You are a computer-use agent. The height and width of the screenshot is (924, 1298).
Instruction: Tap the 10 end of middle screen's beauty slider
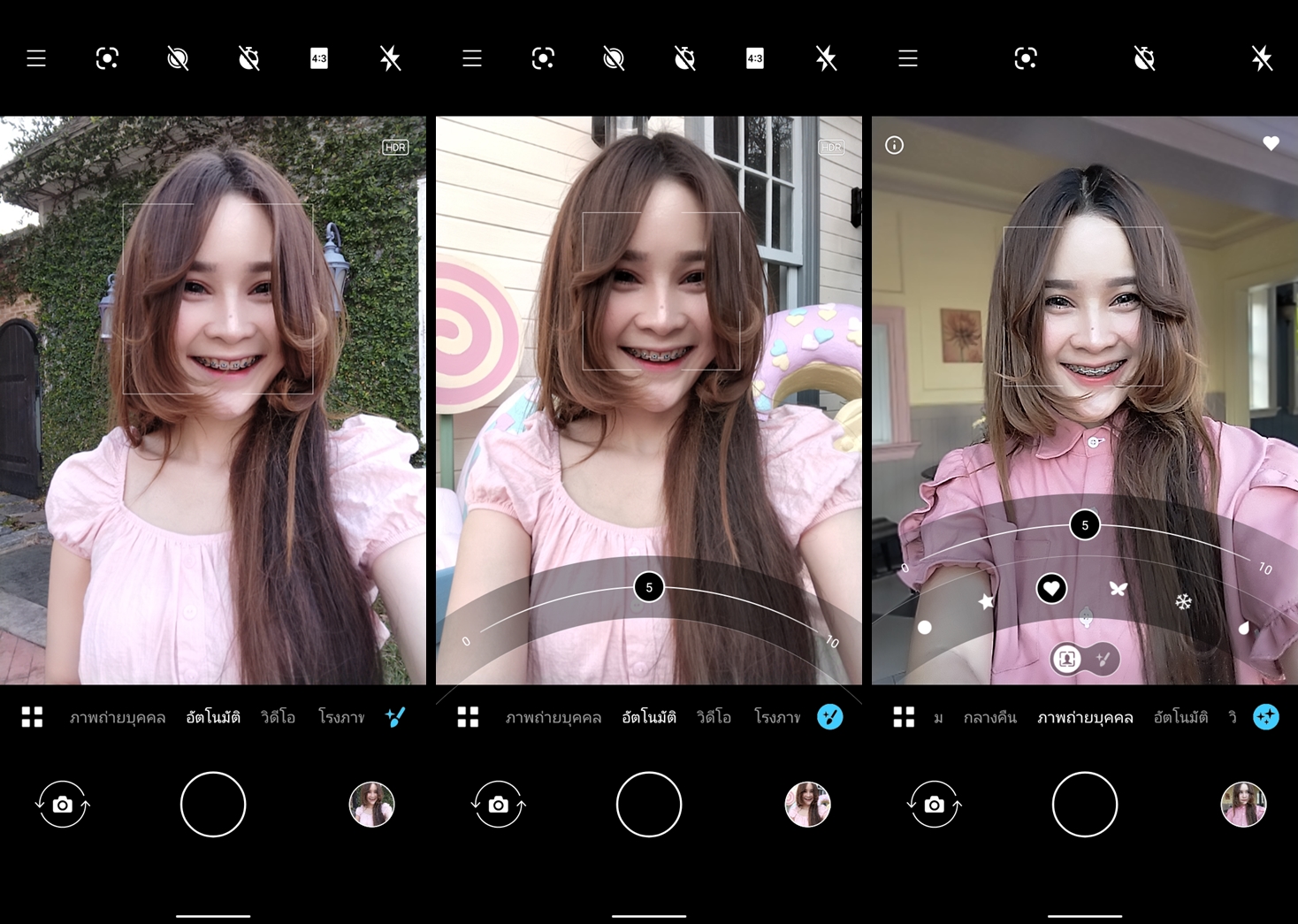(x=832, y=641)
